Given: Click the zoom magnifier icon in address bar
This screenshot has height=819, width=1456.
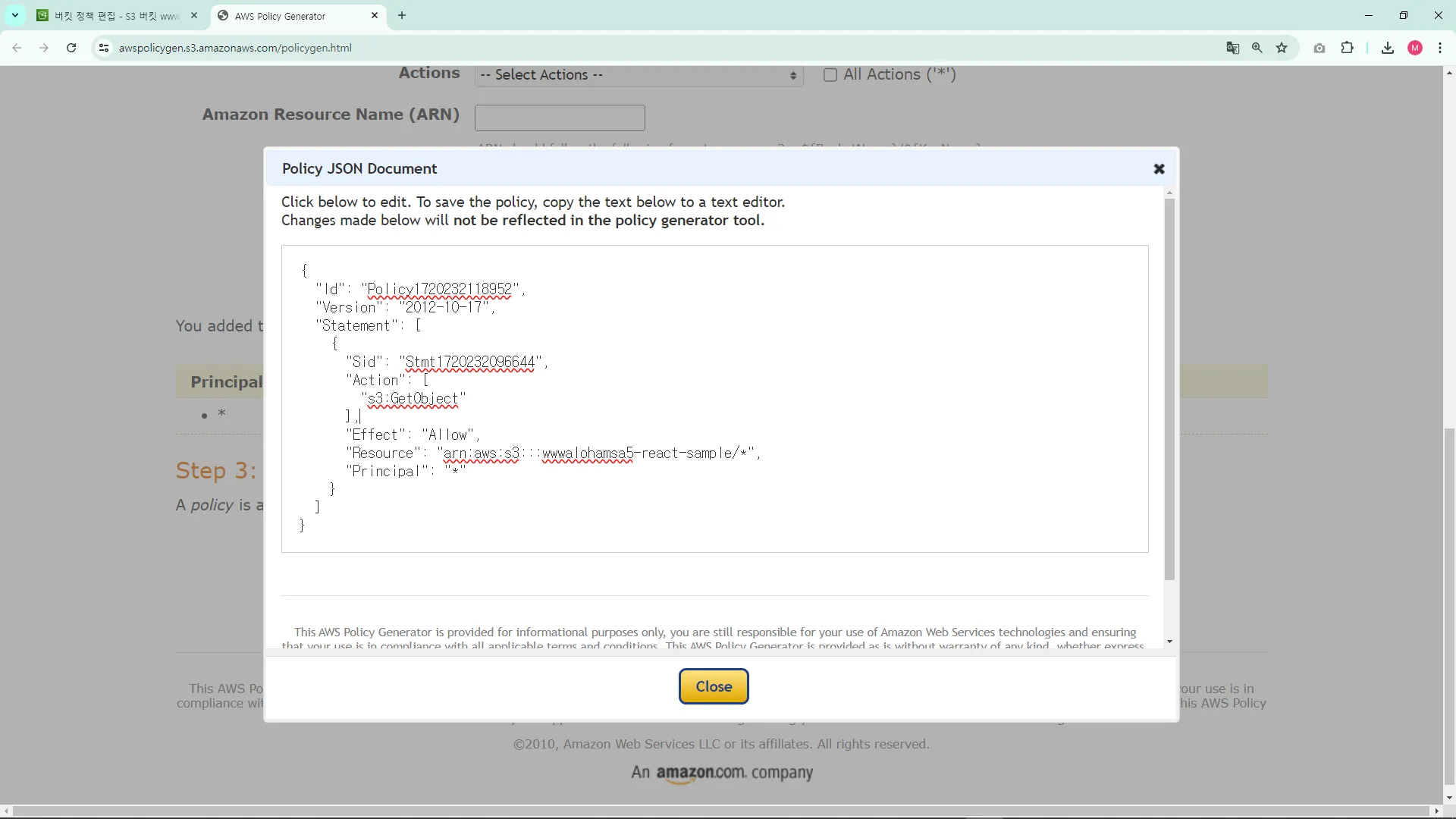Looking at the screenshot, I should tap(1257, 48).
